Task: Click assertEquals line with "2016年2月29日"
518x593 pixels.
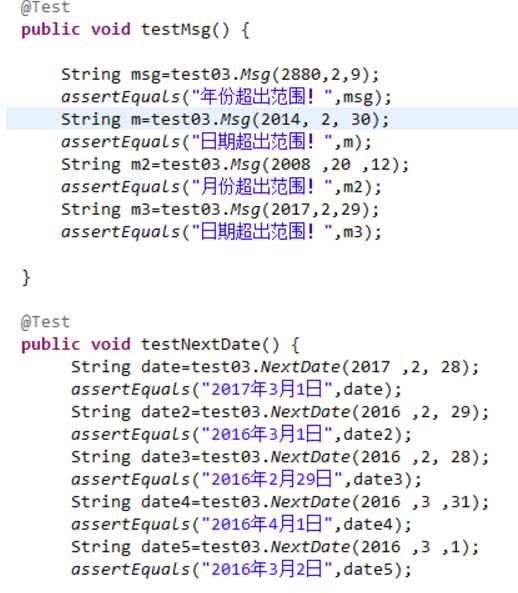Action: [246, 480]
